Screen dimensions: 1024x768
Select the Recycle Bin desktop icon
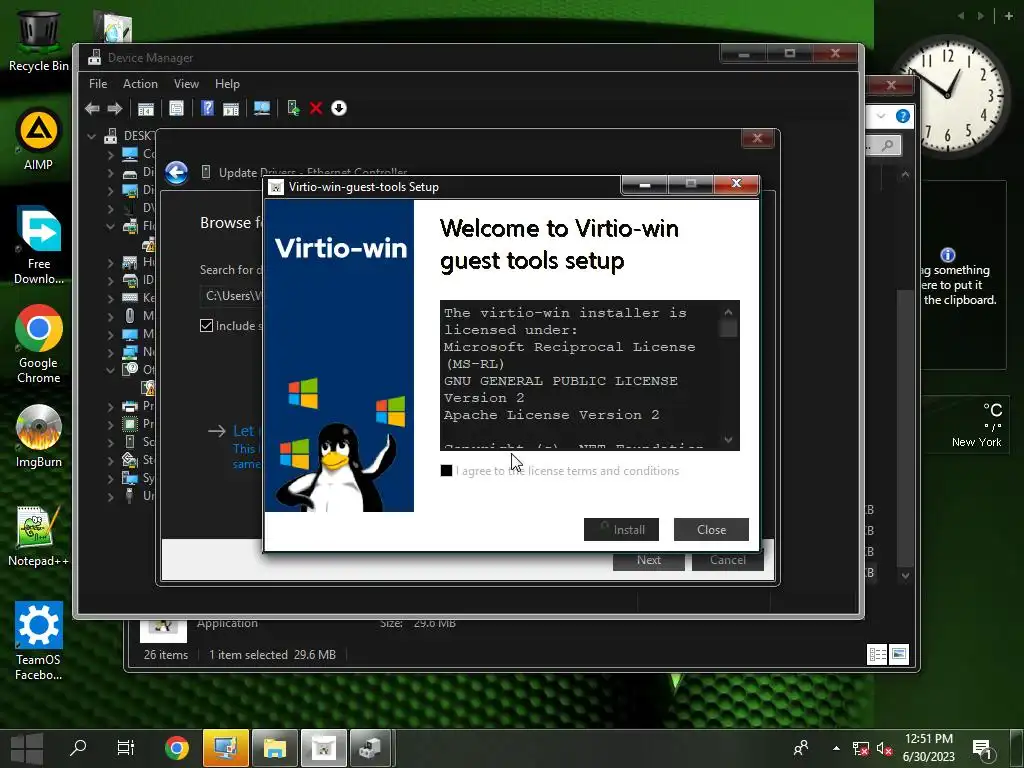[x=38, y=40]
